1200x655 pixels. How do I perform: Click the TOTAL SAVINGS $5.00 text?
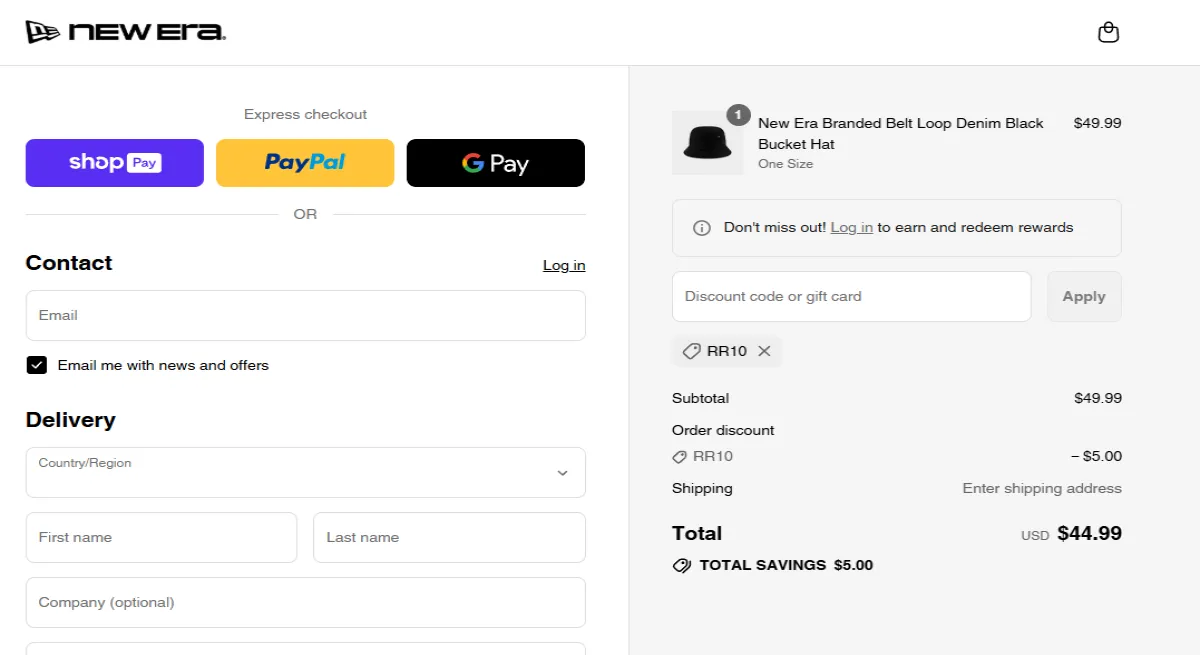click(786, 565)
